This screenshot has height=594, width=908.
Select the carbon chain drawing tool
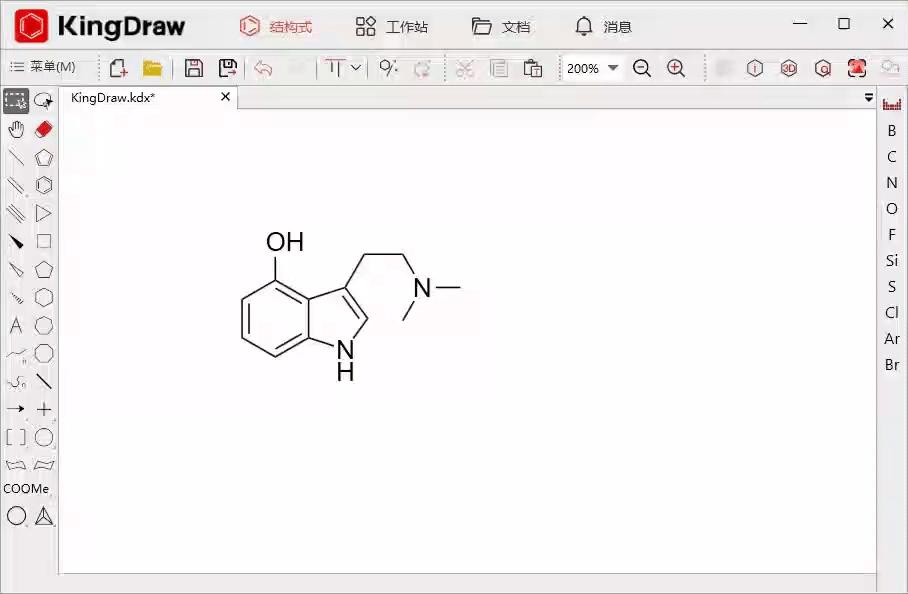tap(16, 354)
